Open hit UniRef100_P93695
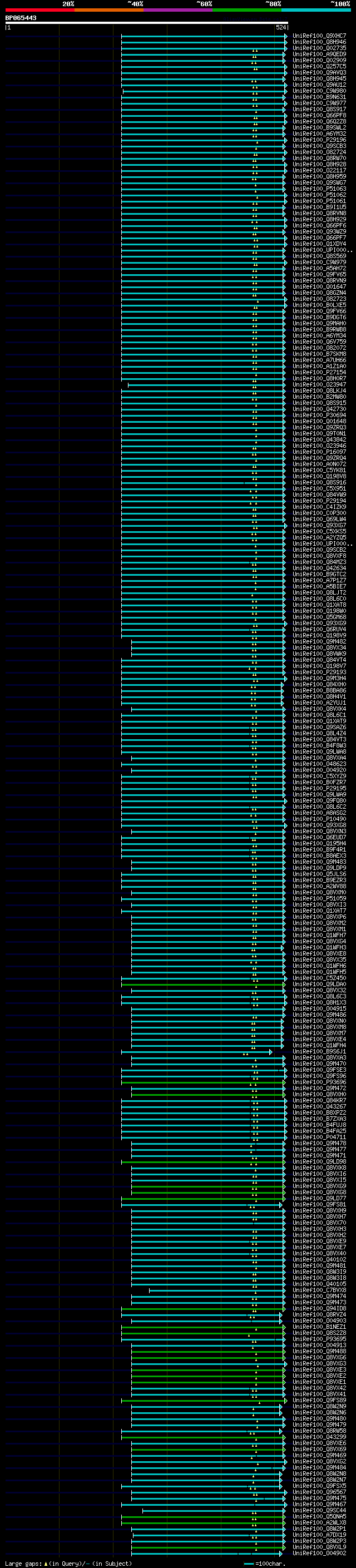 [319, 1338]
